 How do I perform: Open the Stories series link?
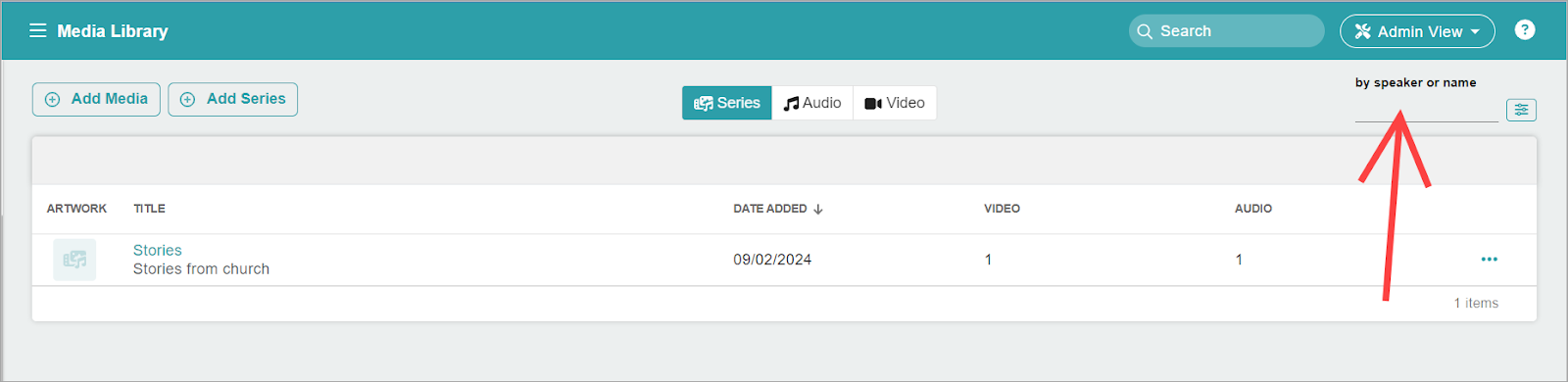pos(158,251)
